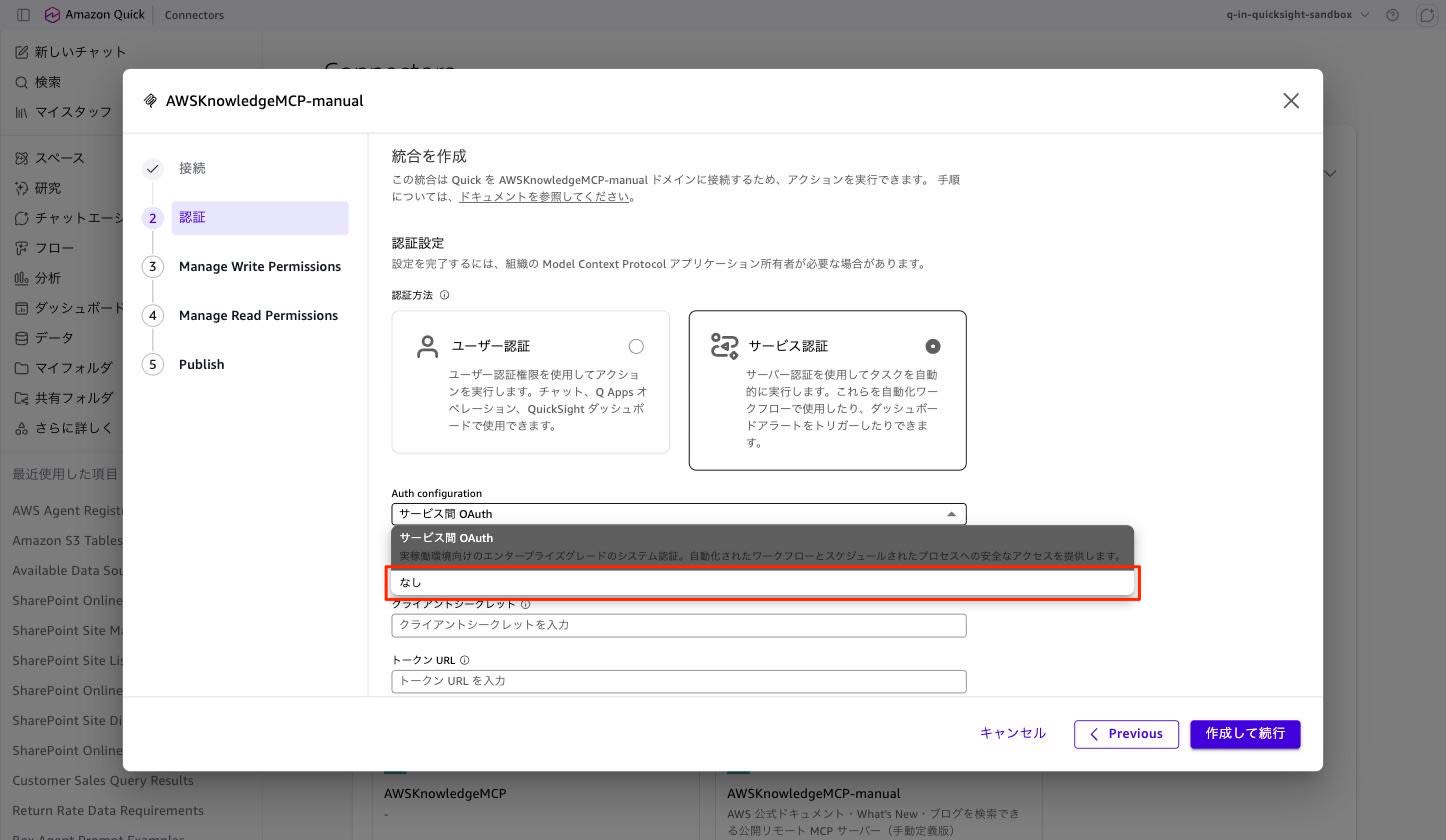Click 作成して続行 to continue
The height and width of the screenshot is (840, 1446).
[x=1245, y=734]
